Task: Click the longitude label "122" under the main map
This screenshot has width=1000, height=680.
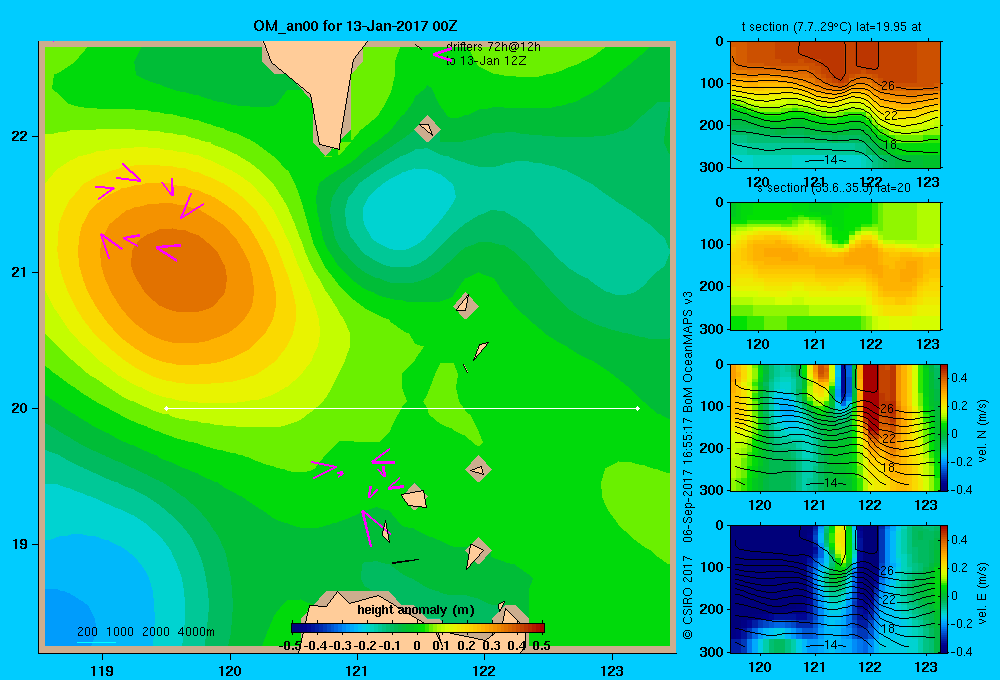Action: [x=484, y=670]
